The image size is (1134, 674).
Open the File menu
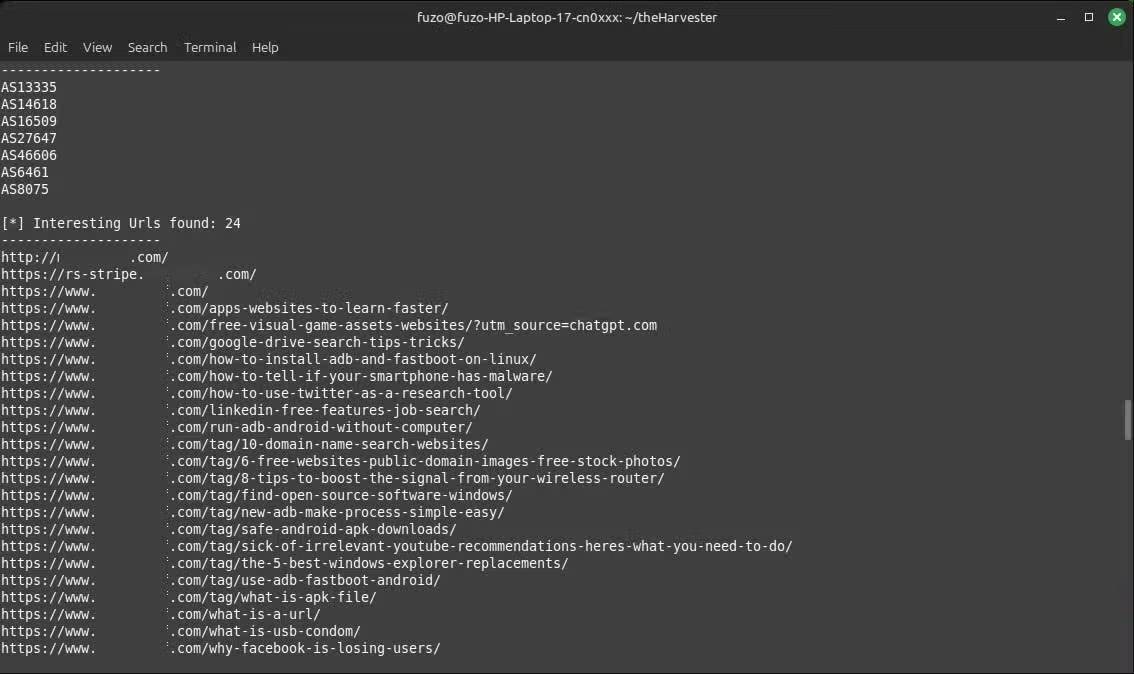coord(18,47)
